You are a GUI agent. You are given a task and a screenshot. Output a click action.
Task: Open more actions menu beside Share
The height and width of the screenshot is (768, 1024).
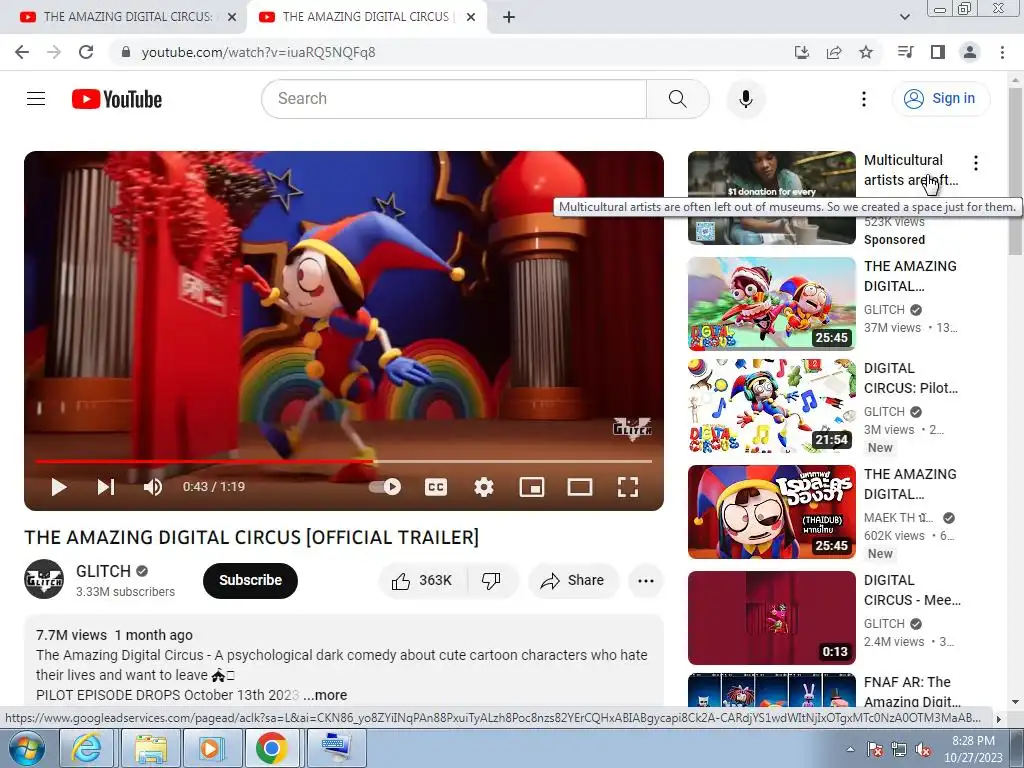click(646, 581)
